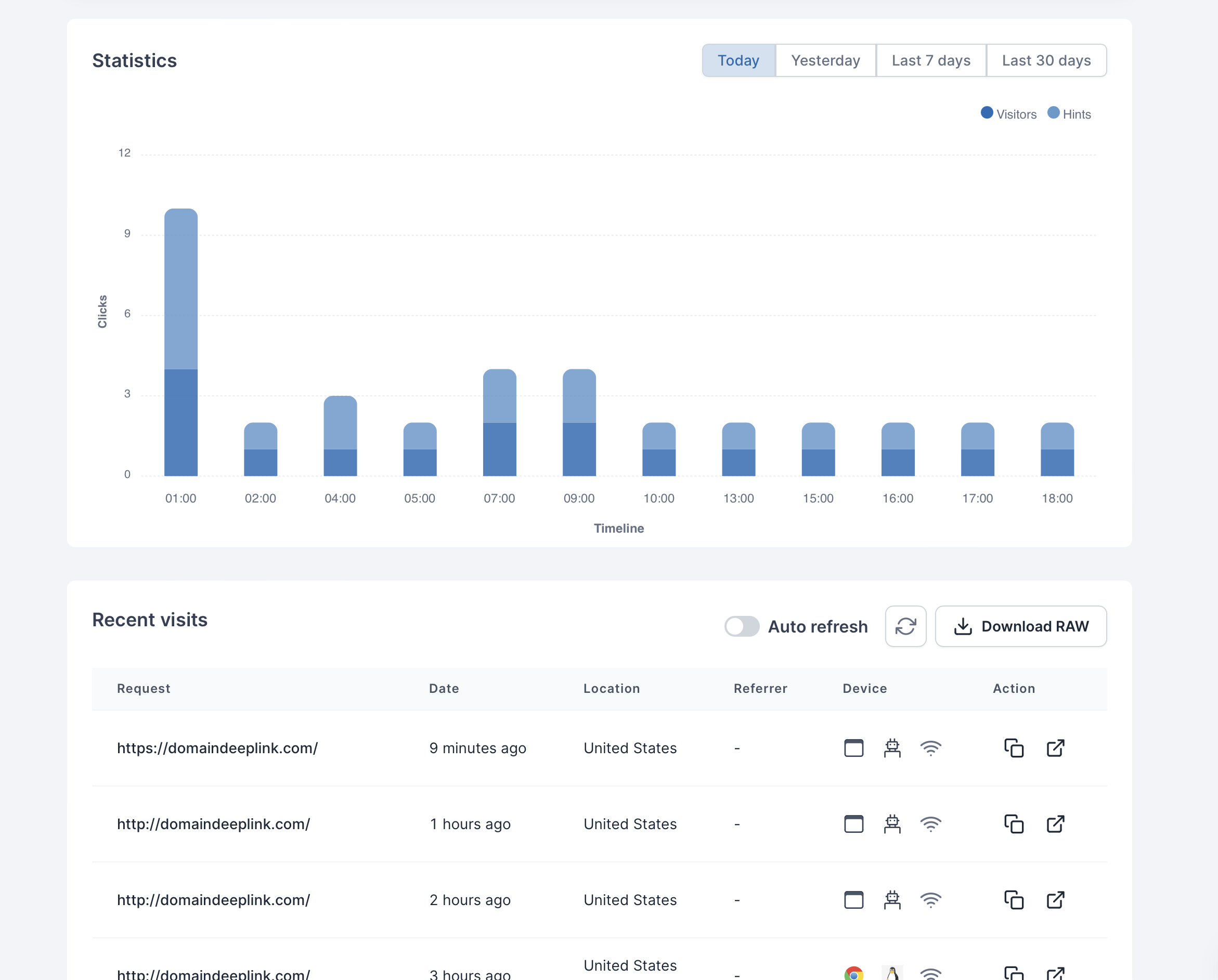Click the Download RAW button
The image size is (1218, 980).
click(1020, 626)
